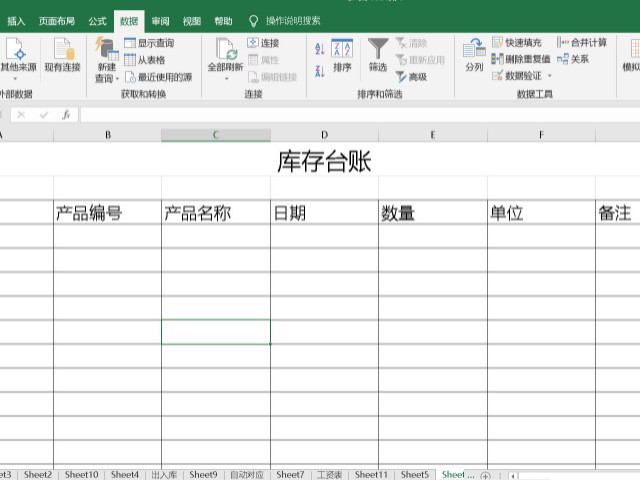Open the 帮助 tab
Image resolution: width=640 pixels, height=480 pixels.
tap(223, 21)
